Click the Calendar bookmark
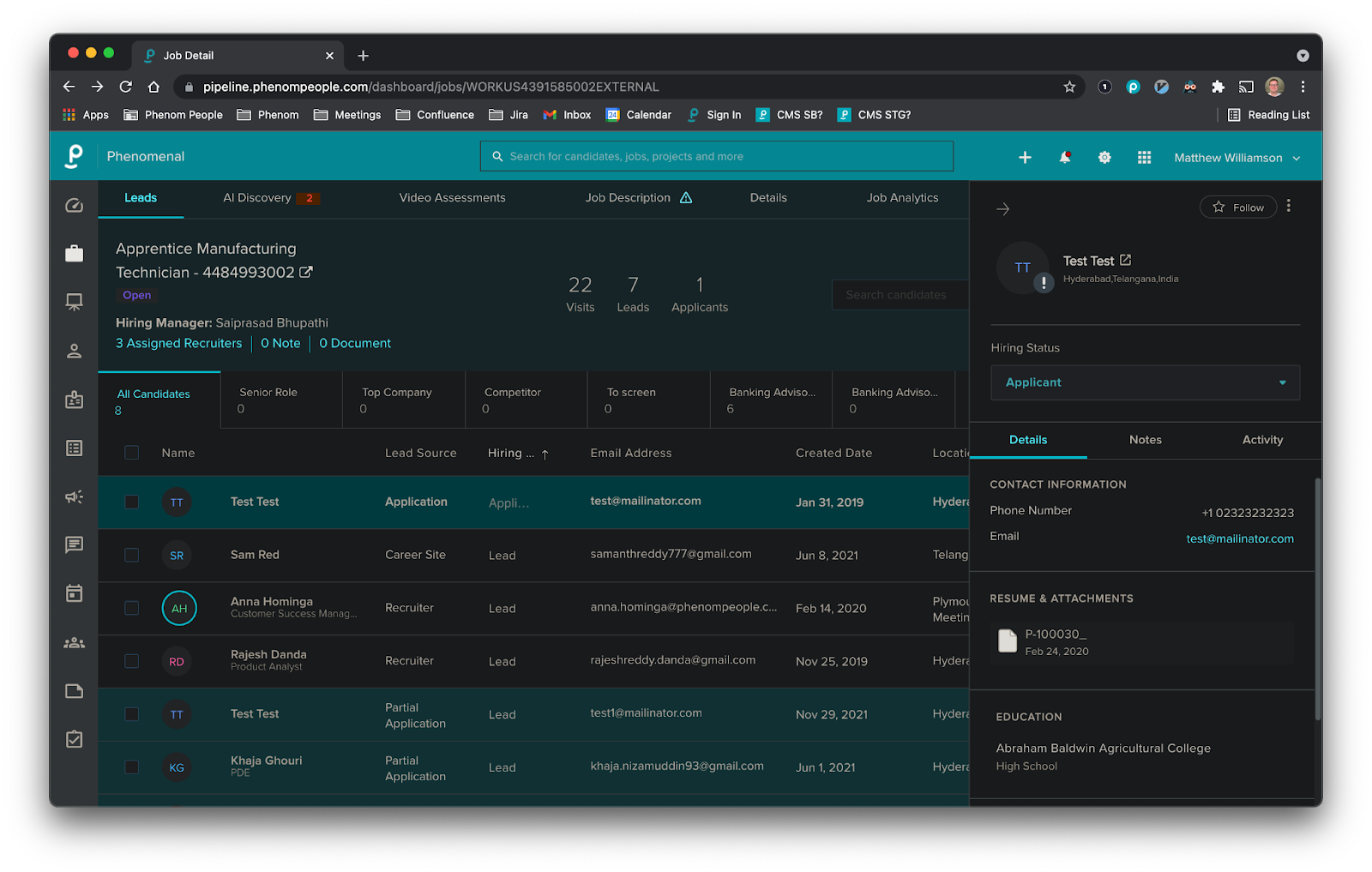Image resolution: width=1372 pixels, height=872 pixels. coord(639,115)
